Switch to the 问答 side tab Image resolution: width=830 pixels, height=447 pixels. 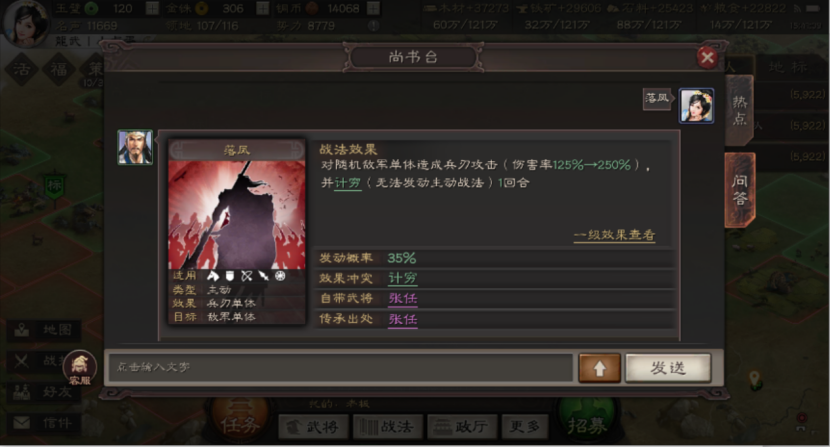click(739, 190)
